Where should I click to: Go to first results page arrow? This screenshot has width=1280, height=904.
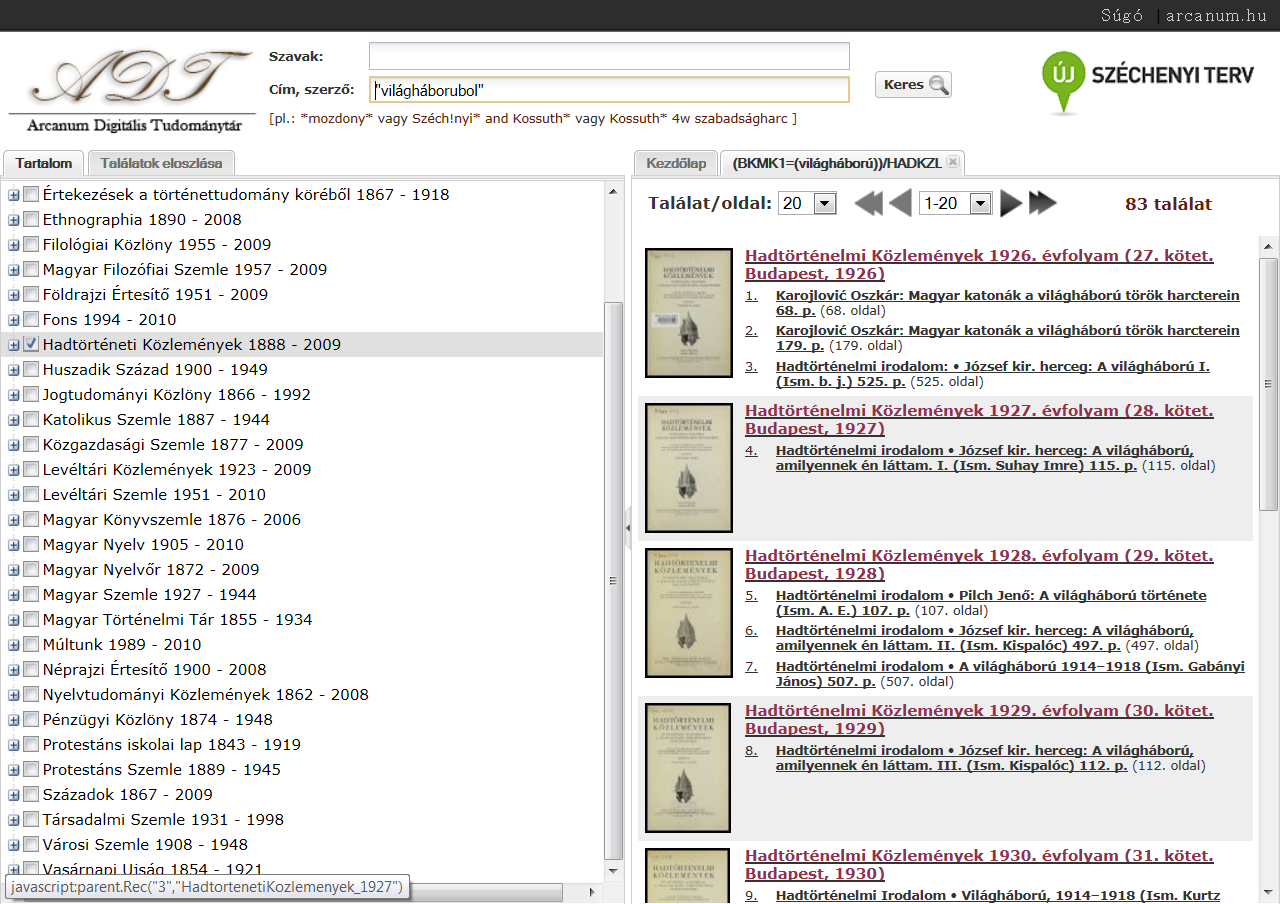tap(868, 204)
